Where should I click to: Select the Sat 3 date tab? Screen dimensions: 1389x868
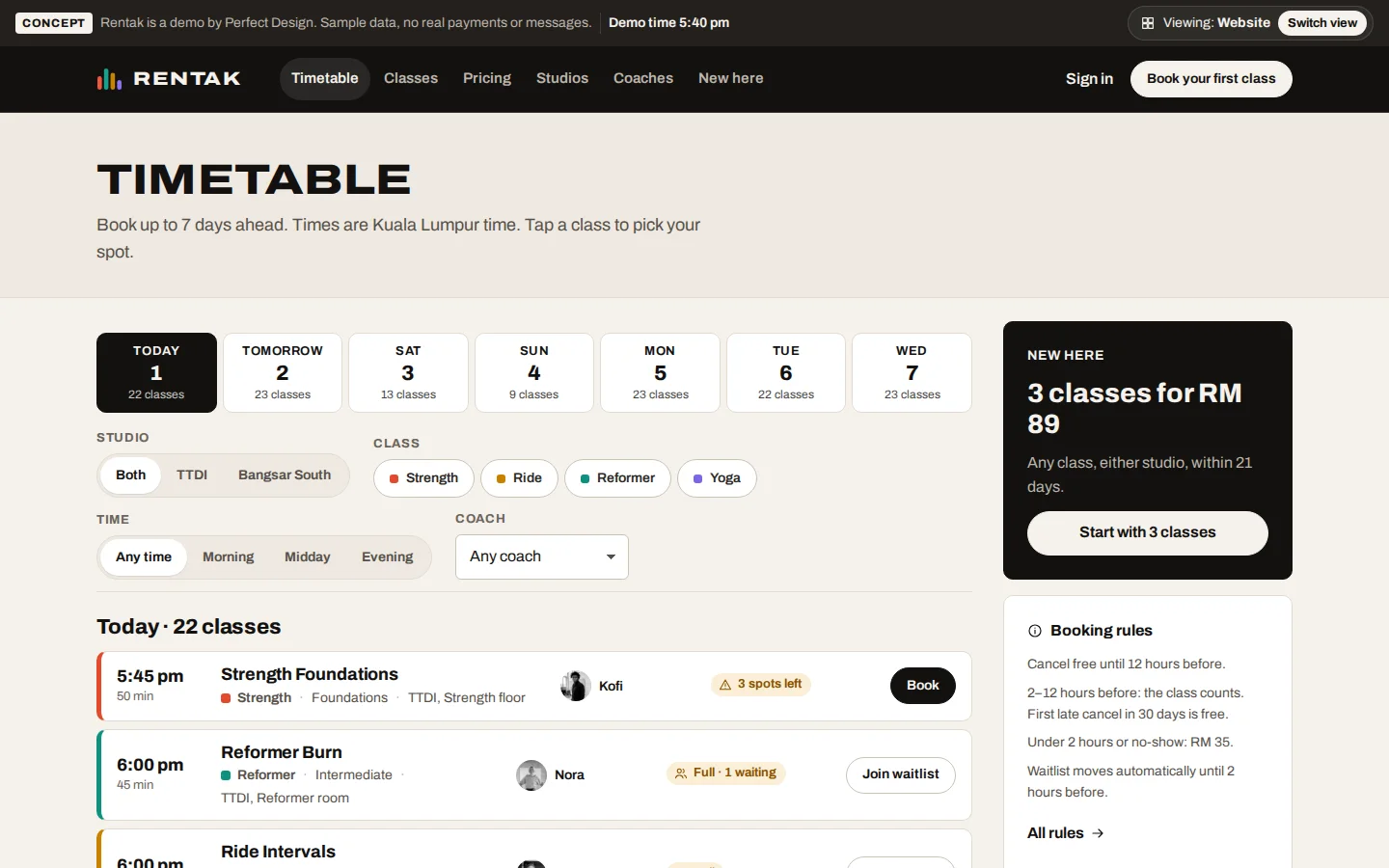click(x=408, y=372)
